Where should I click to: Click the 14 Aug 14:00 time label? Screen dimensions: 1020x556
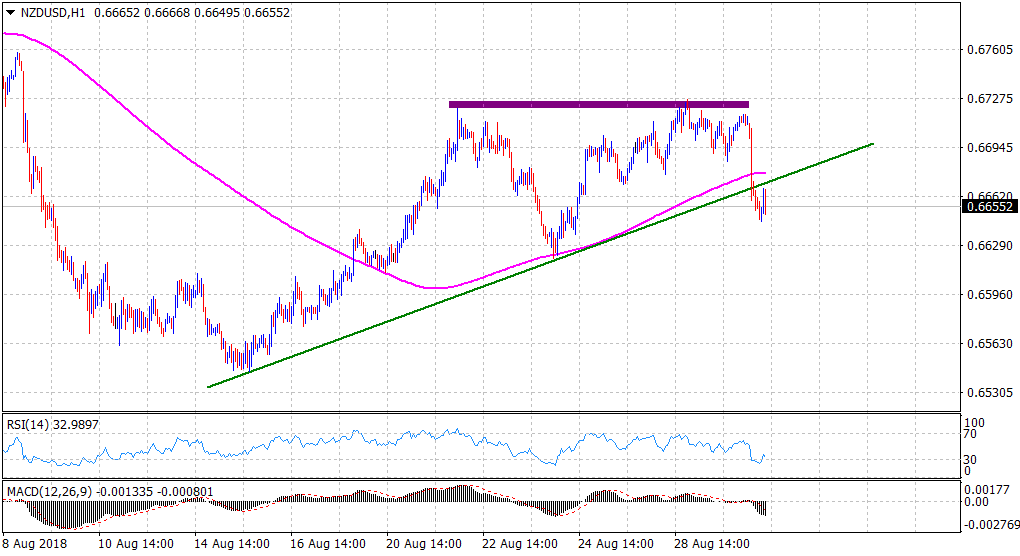(232, 543)
